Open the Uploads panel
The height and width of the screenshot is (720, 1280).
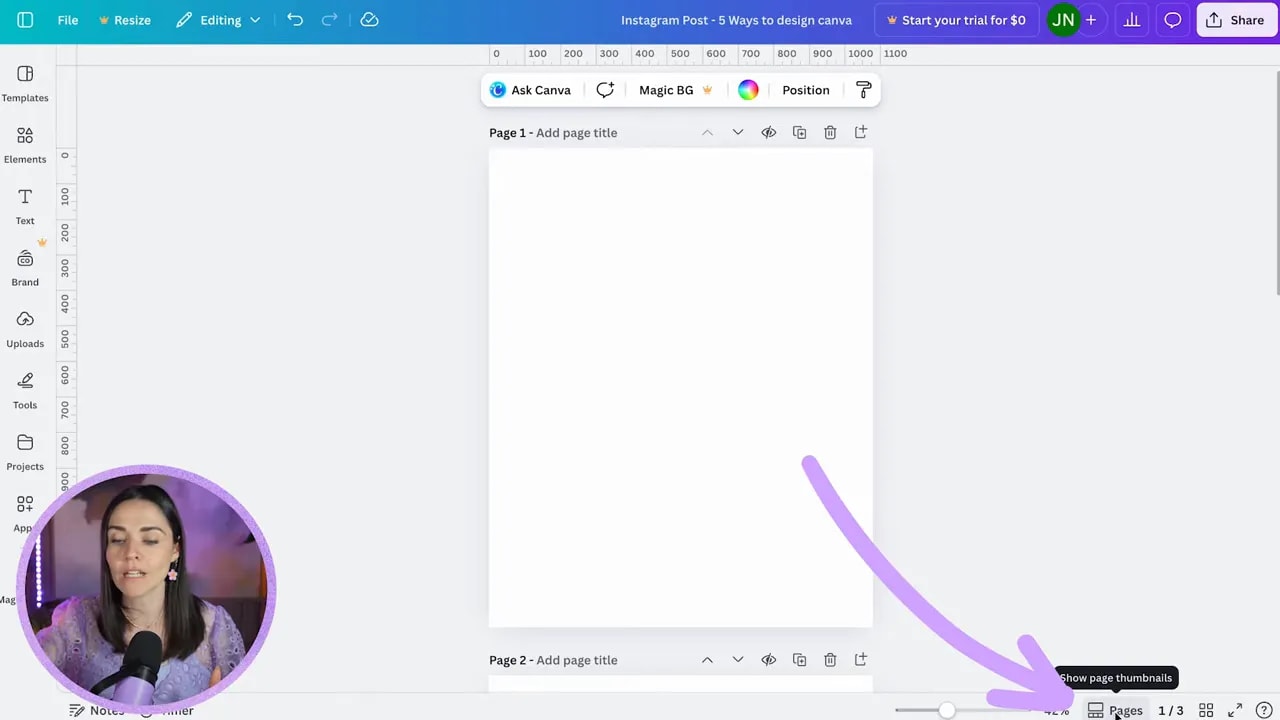pyautogui.click(x=25, y=328)
